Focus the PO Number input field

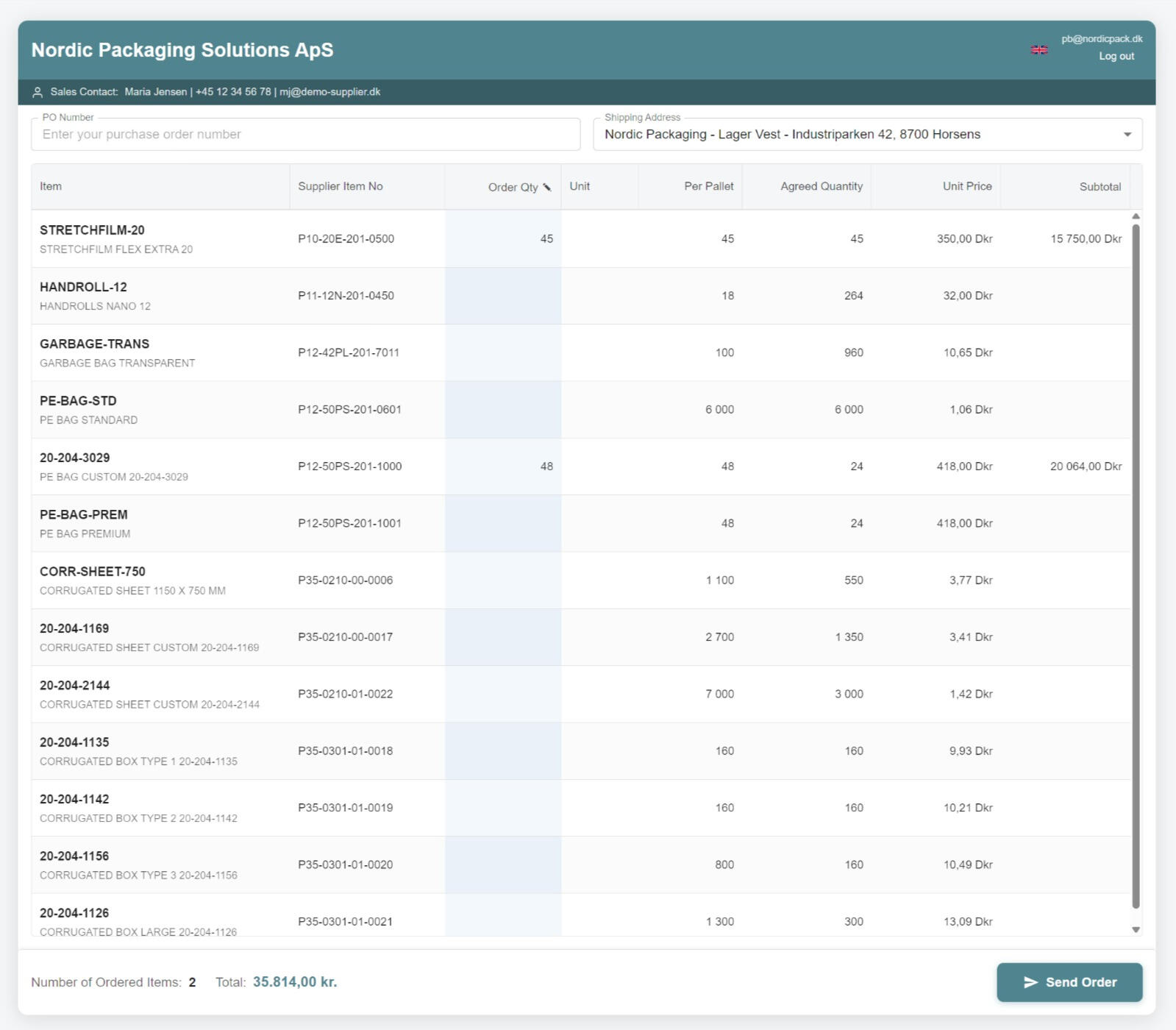[305, 135]
